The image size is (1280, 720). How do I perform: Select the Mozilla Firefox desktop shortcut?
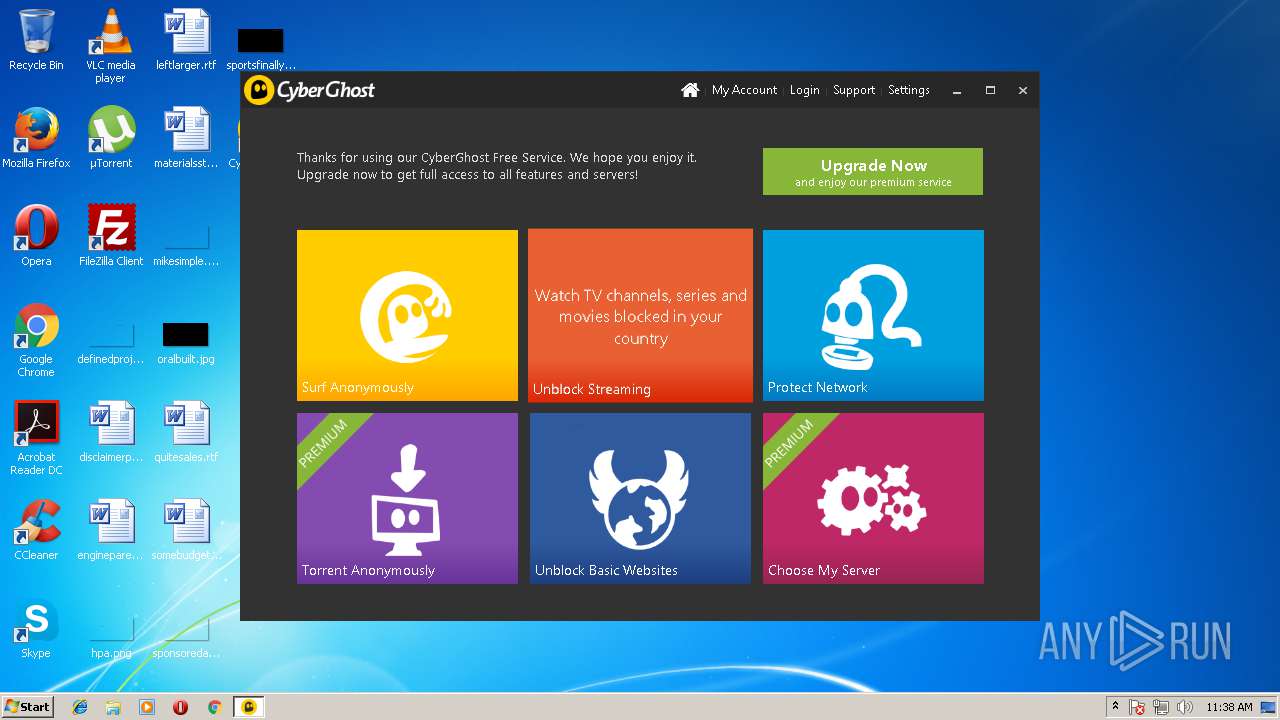tap(36, 138)
